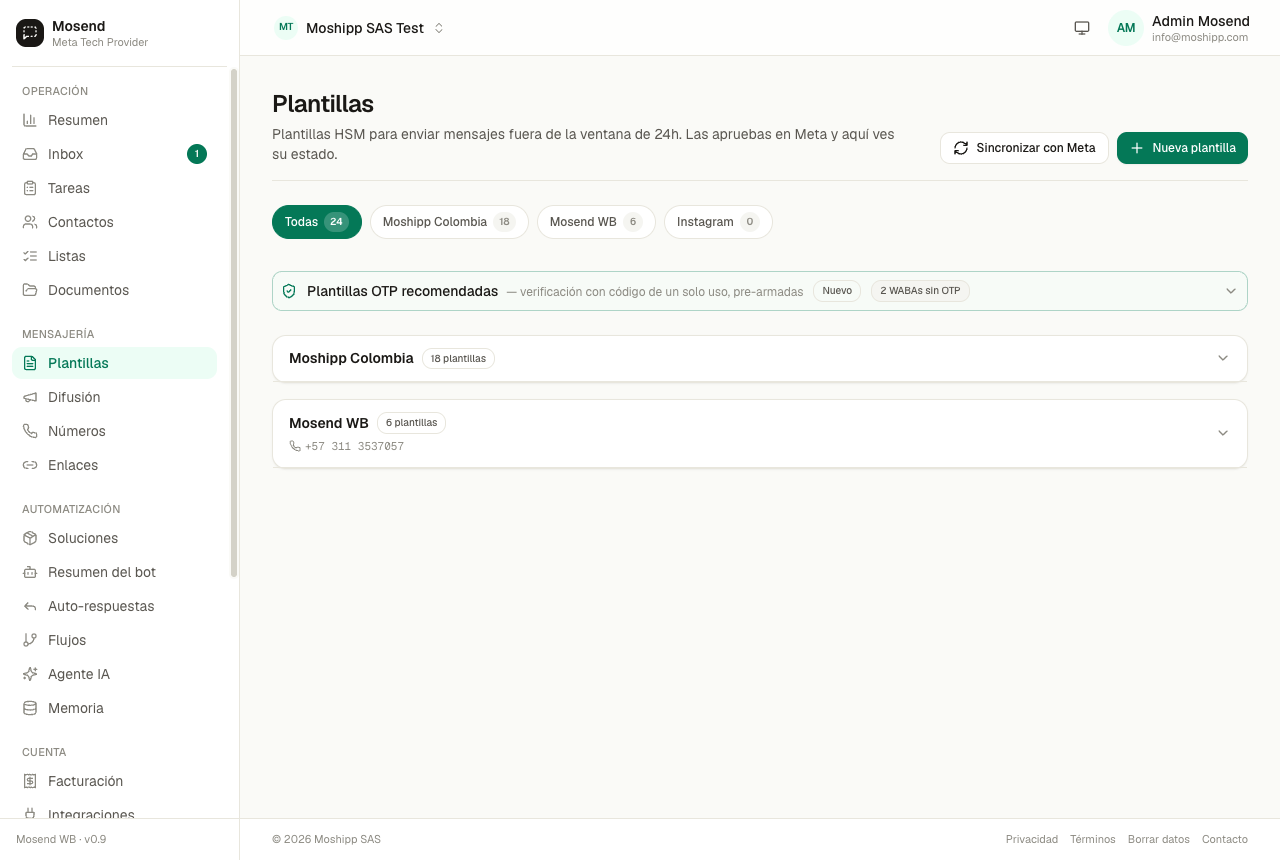Viewport: 1280px width, 860px height.
Task: Expand the Moshipp Colombia templates group
Action: point(760,358)
